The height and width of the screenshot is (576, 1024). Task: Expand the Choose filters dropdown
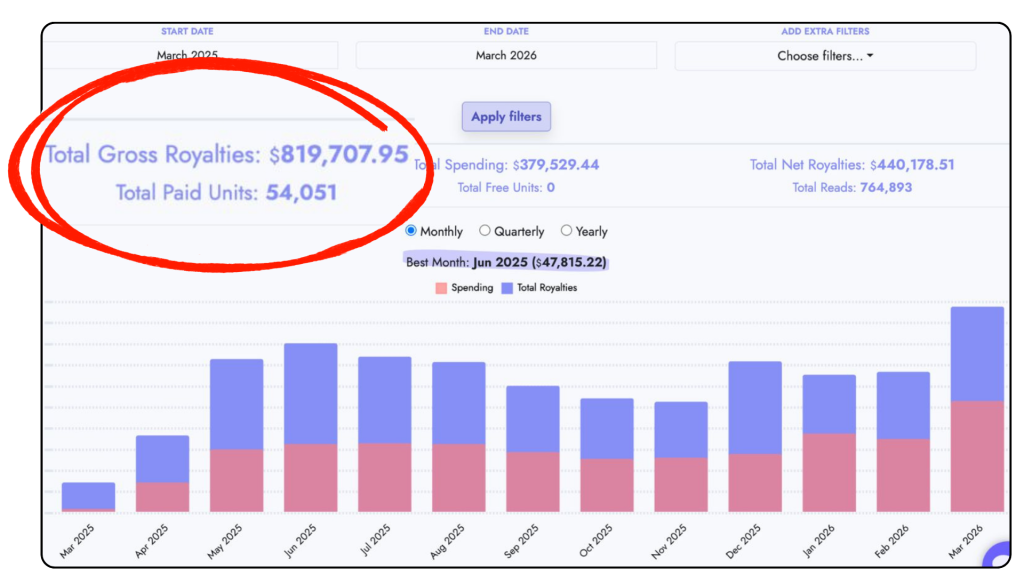[825, 56]
